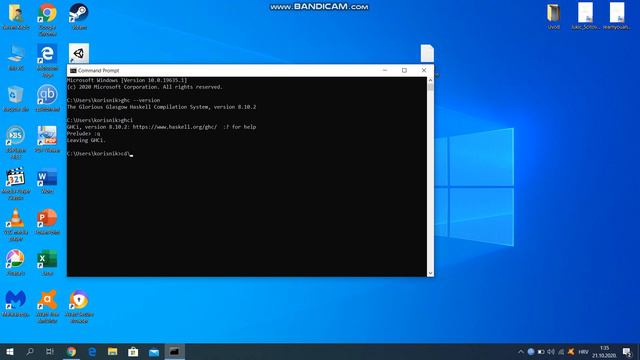The image size is (640, 360).
Task: Open Task View on the taskbar
Action: click(x=50, y=351)
